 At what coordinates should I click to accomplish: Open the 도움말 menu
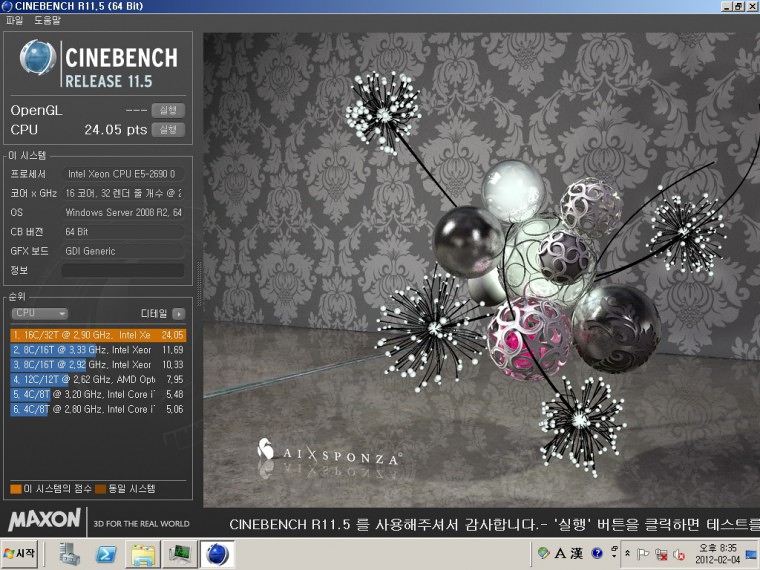click(x=47, y=20)
